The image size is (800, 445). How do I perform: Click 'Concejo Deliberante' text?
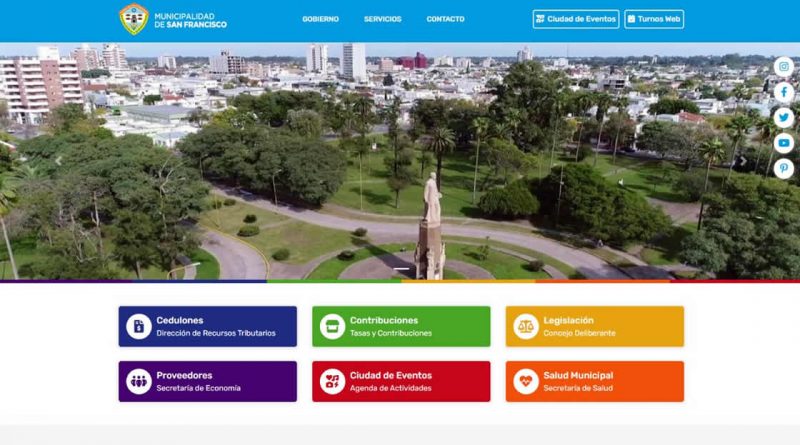tap(579, 333)
